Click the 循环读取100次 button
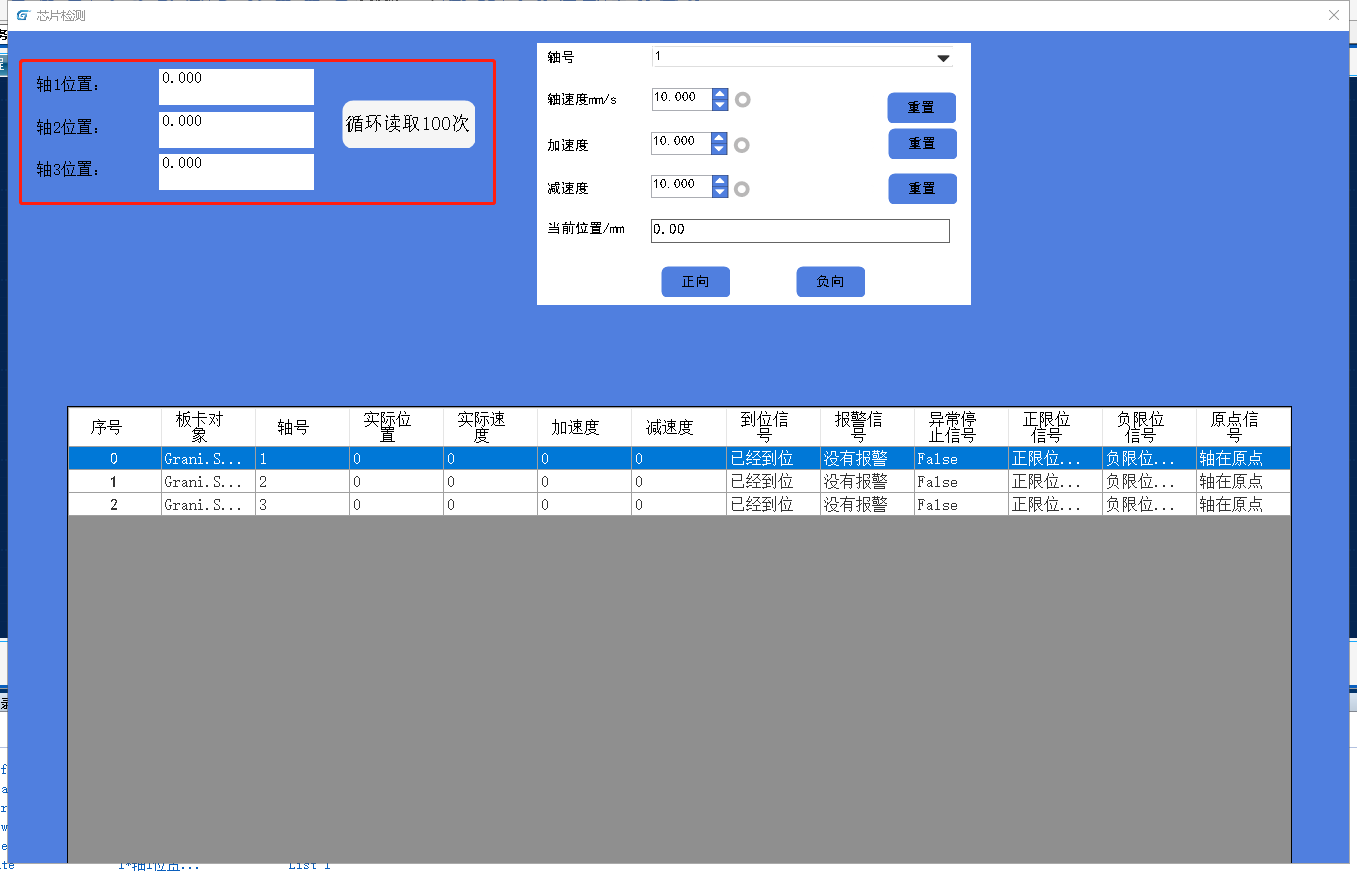Viewport: 1357px width, 871px height. 408,125
